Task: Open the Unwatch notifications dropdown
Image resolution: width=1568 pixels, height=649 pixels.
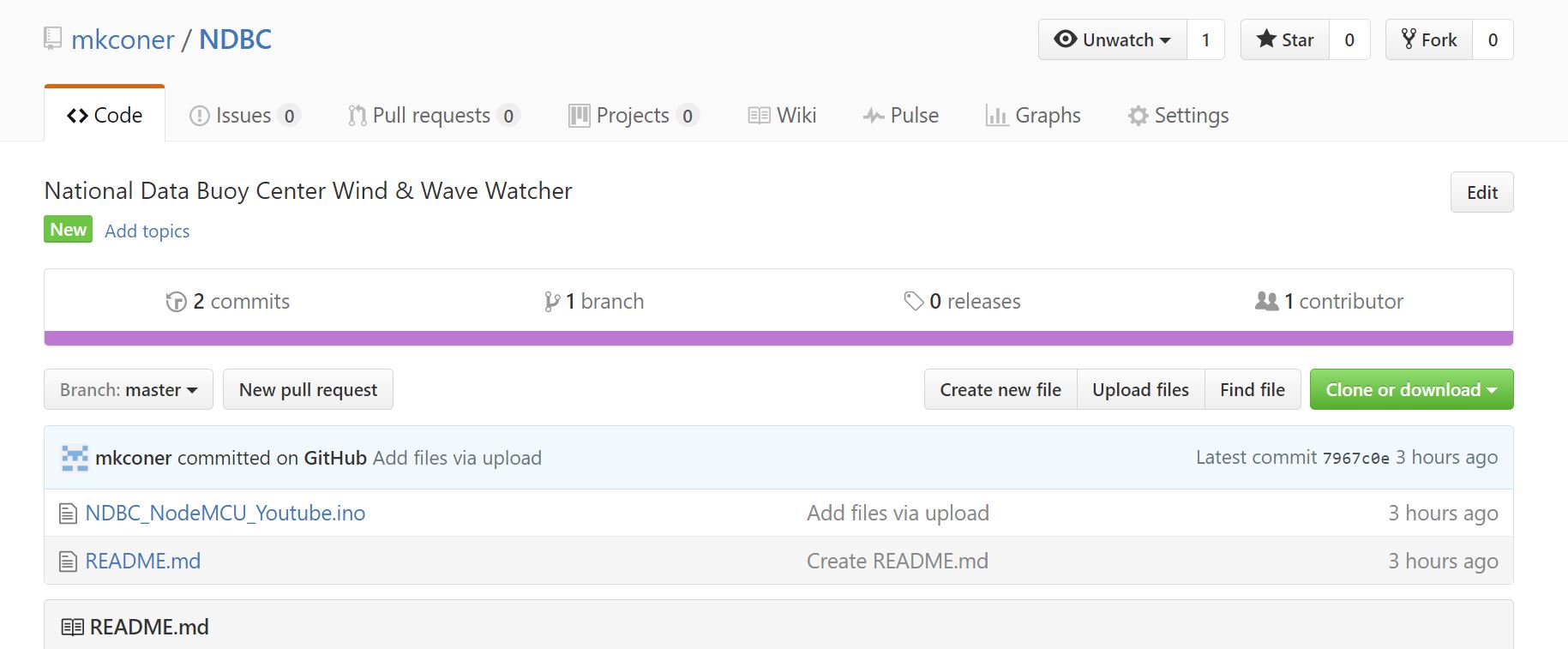Action: pyautogui.click(x=1113, y=39)
